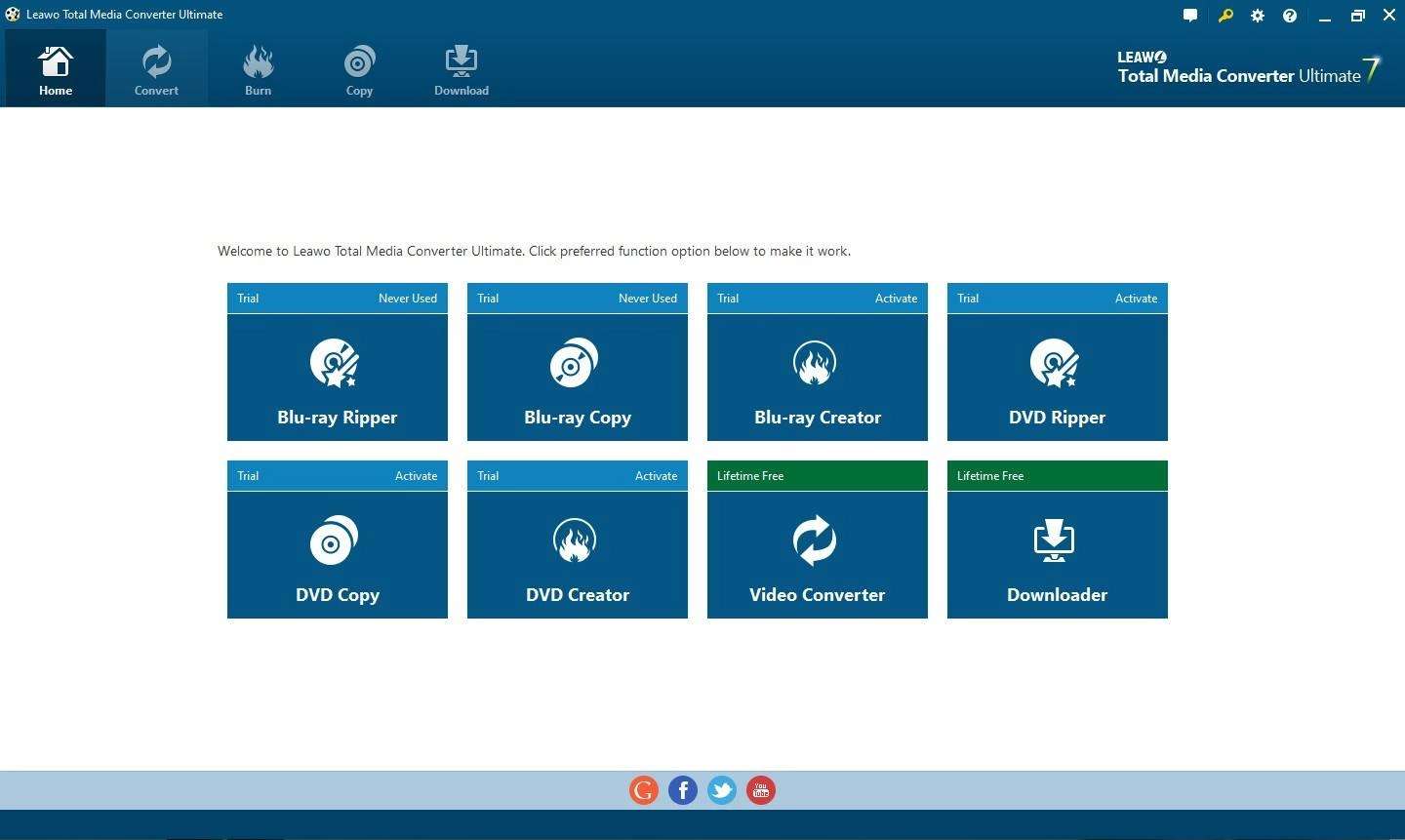Click Never Used on Blu-ray Ripper tile

(x=408, y=299)
